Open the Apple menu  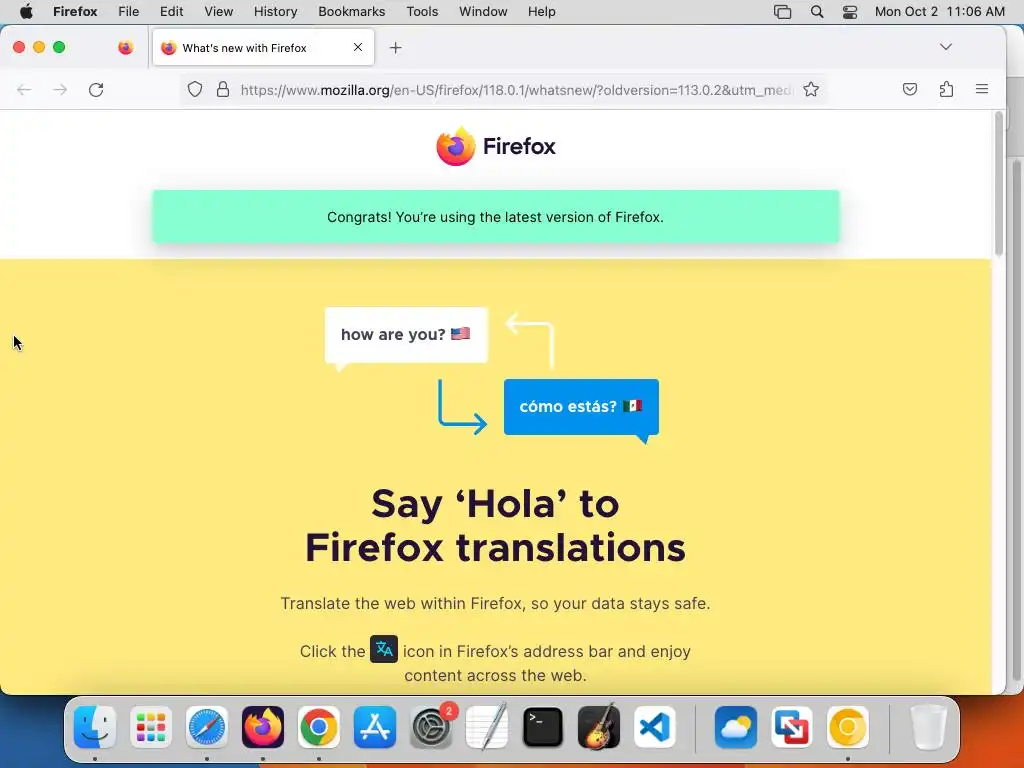click(26, 12)
